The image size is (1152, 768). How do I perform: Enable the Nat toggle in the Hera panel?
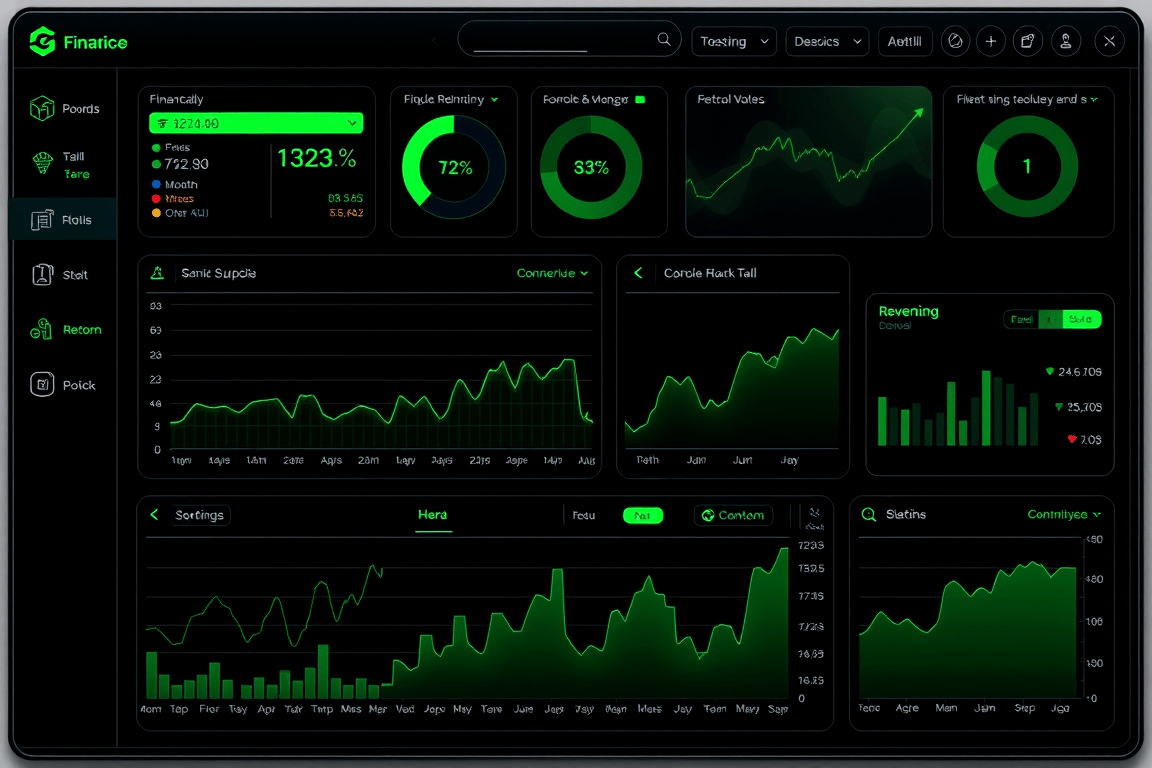(x=643, y=515)
